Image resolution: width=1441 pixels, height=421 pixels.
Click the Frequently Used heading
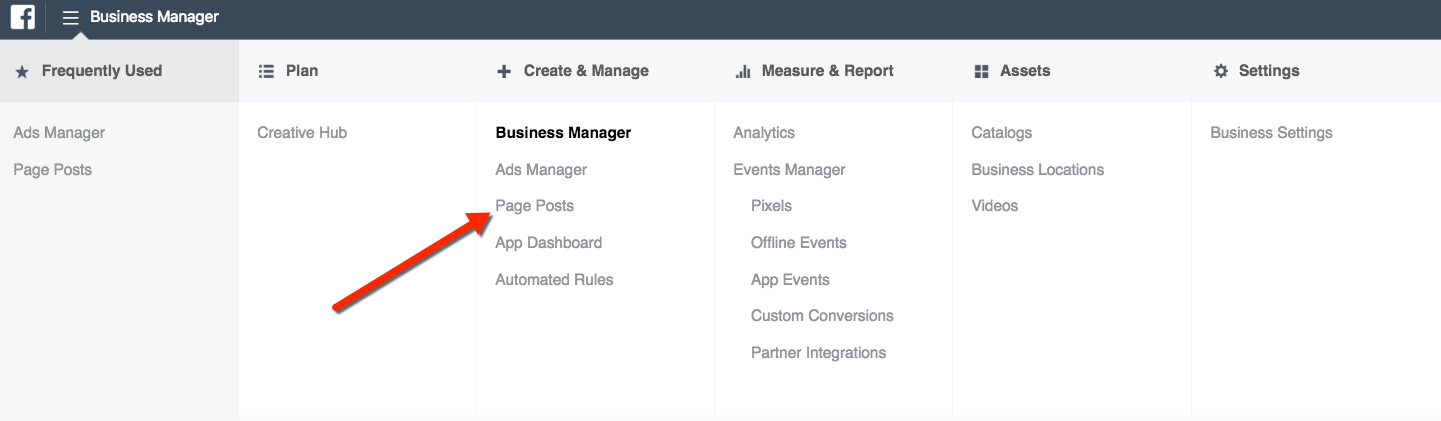point(102,71)
